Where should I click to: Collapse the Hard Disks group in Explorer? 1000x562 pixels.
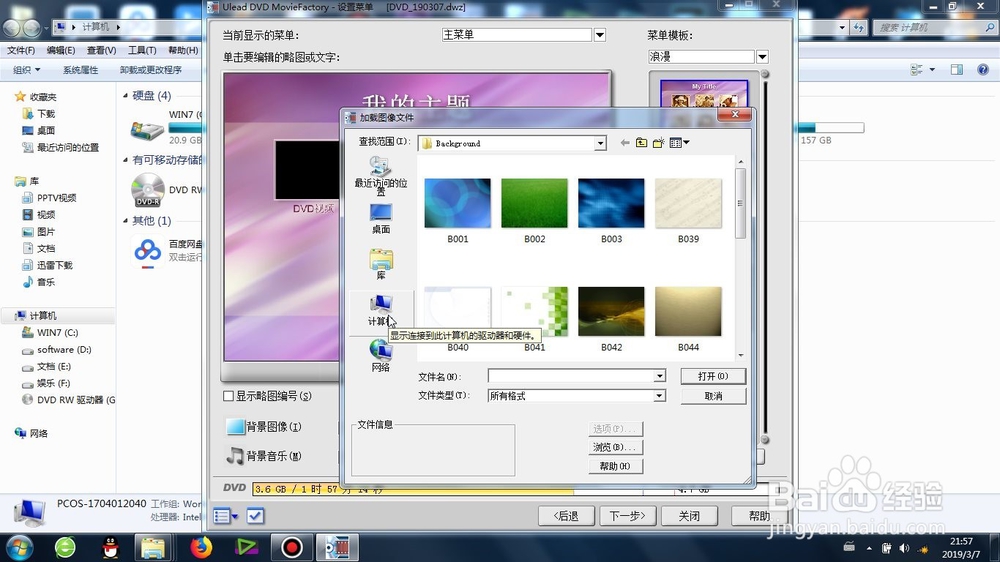(125, 96)
